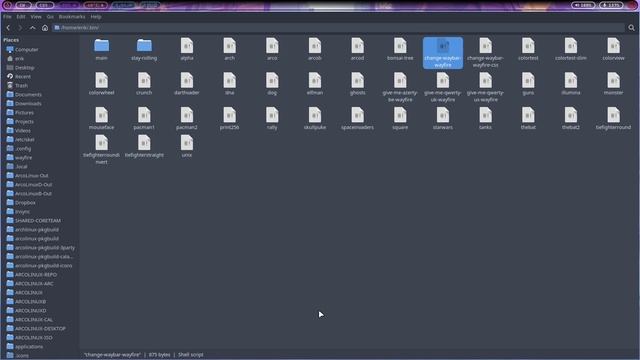The width and height of the screenshot is (640, 360).
Task: Open the Bookmarks menu
Action: (72, 17)
